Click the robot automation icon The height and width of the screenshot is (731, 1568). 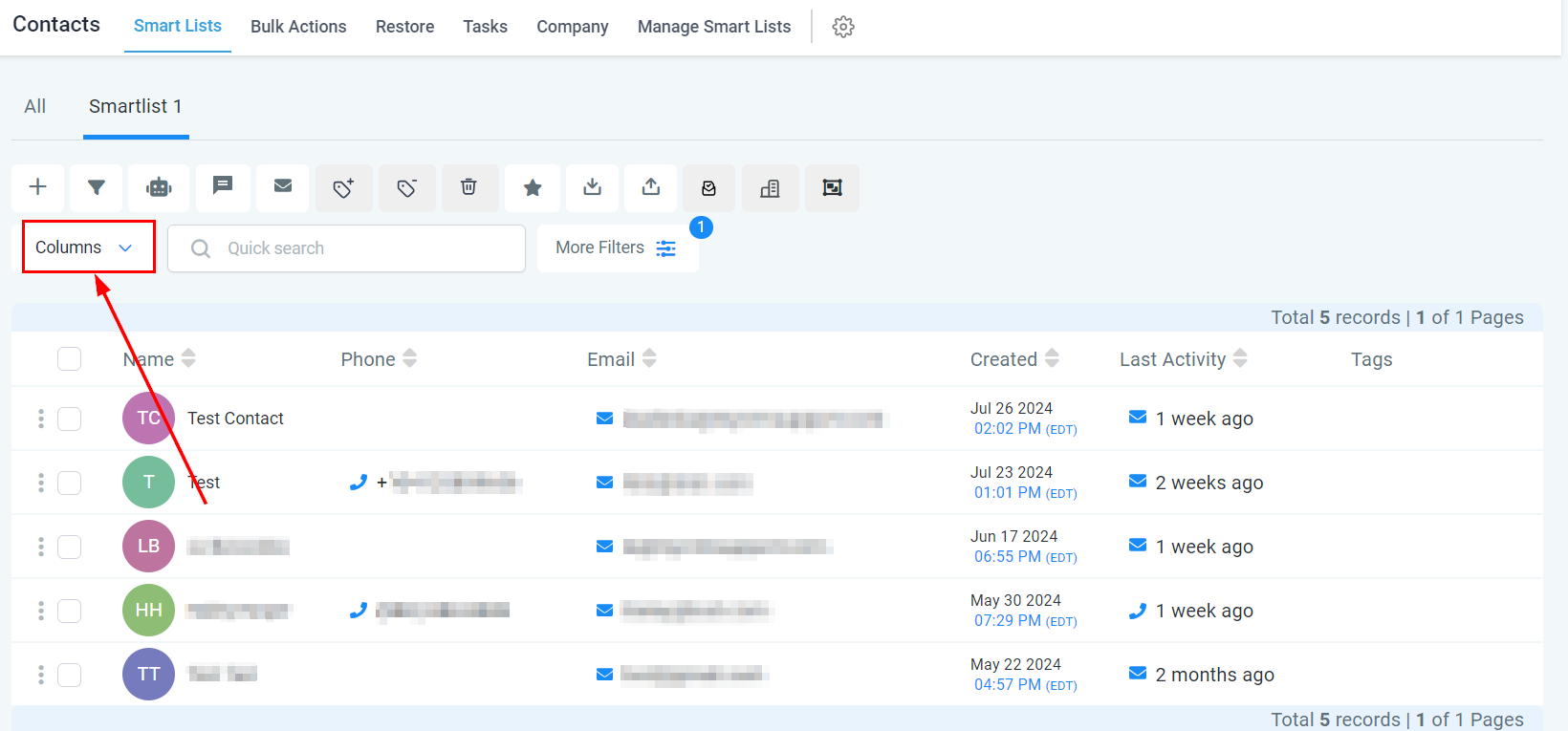pyautogui.click(x=159, y=187)
